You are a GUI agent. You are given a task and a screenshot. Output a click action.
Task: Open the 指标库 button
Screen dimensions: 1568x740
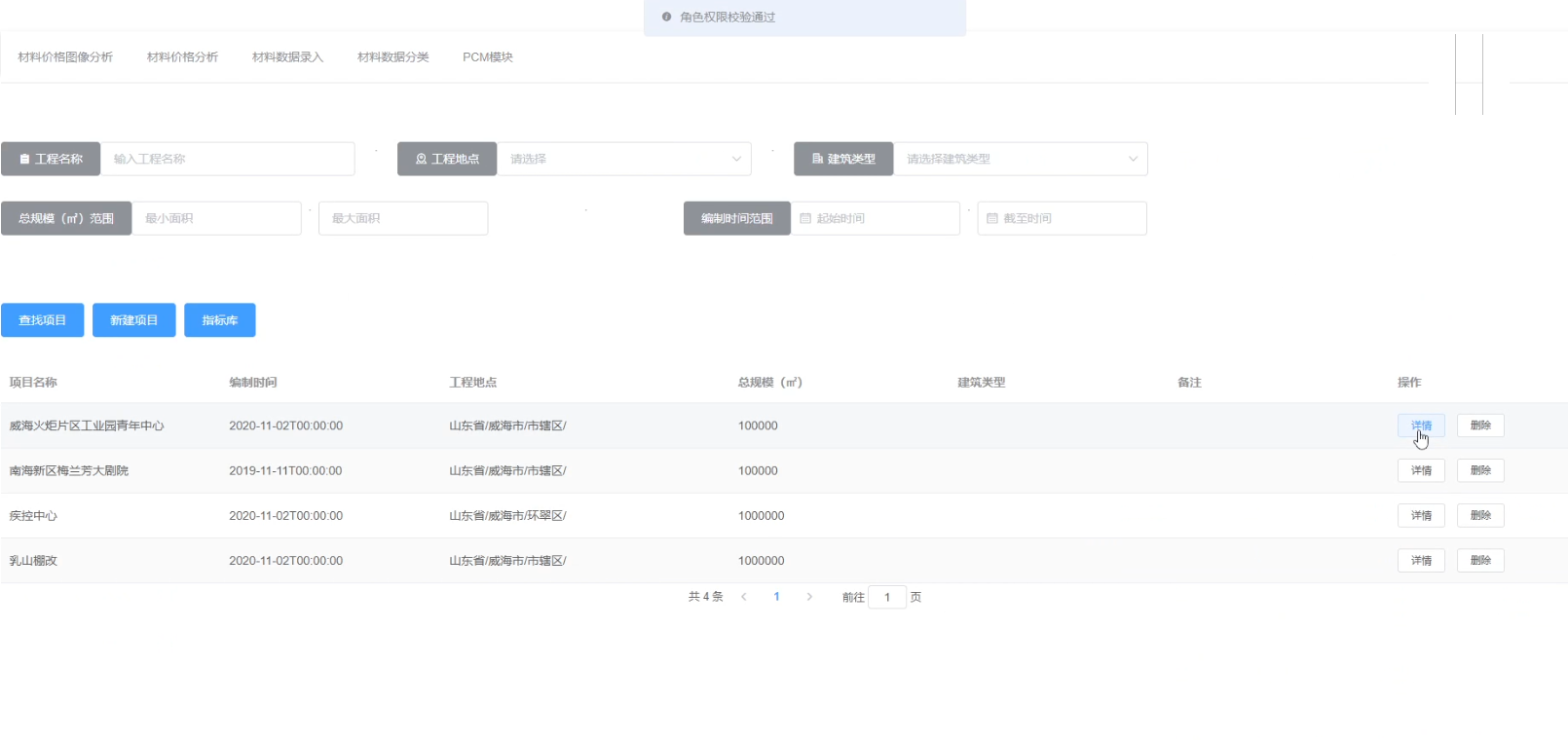(x=220, y=320)
